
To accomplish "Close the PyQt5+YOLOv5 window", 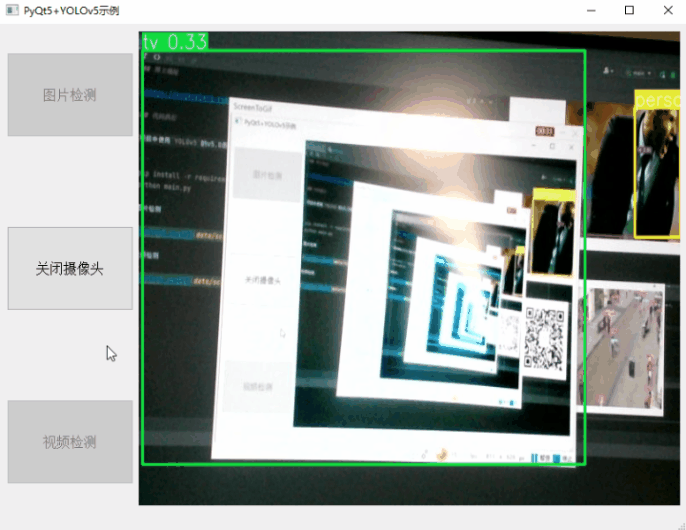I will coord(668,11).
